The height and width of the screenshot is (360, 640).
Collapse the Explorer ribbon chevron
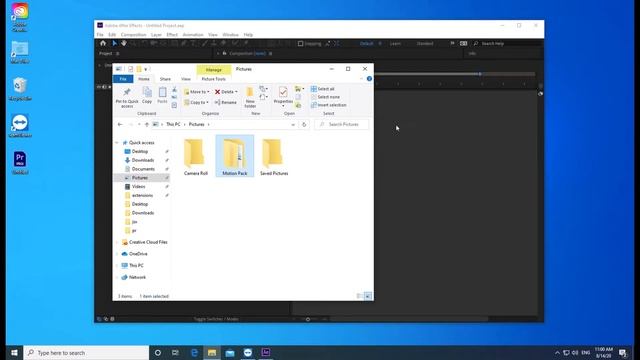click(x=362, y=79)
